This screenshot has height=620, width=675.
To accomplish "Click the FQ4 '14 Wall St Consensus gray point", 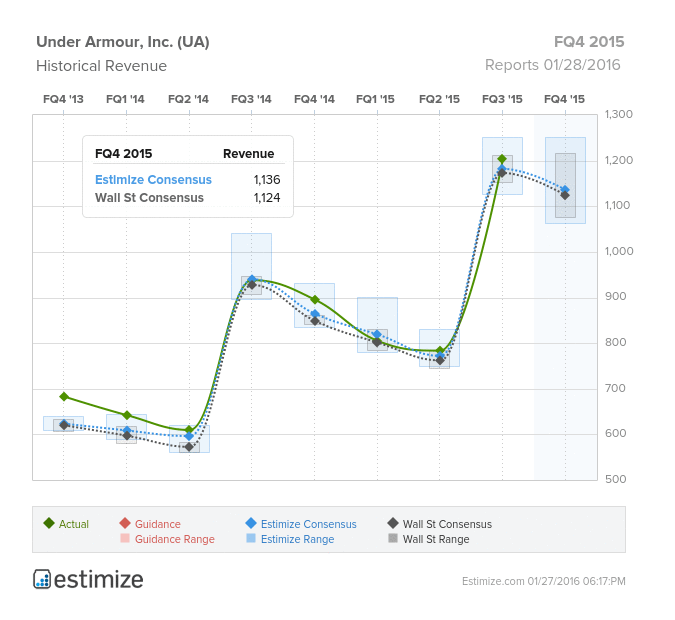I will (315, 321).
